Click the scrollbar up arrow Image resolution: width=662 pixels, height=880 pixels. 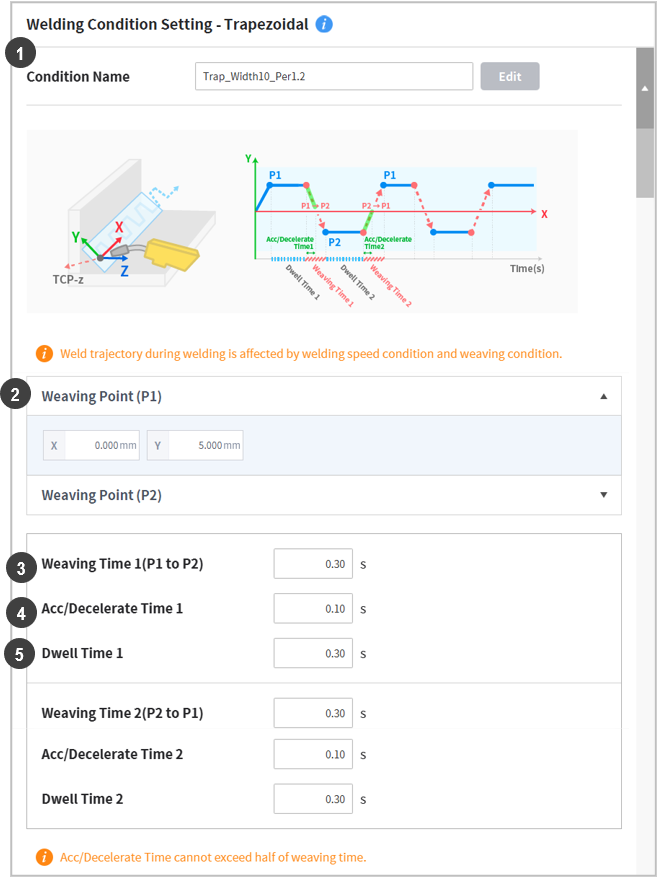pos(645,89)
